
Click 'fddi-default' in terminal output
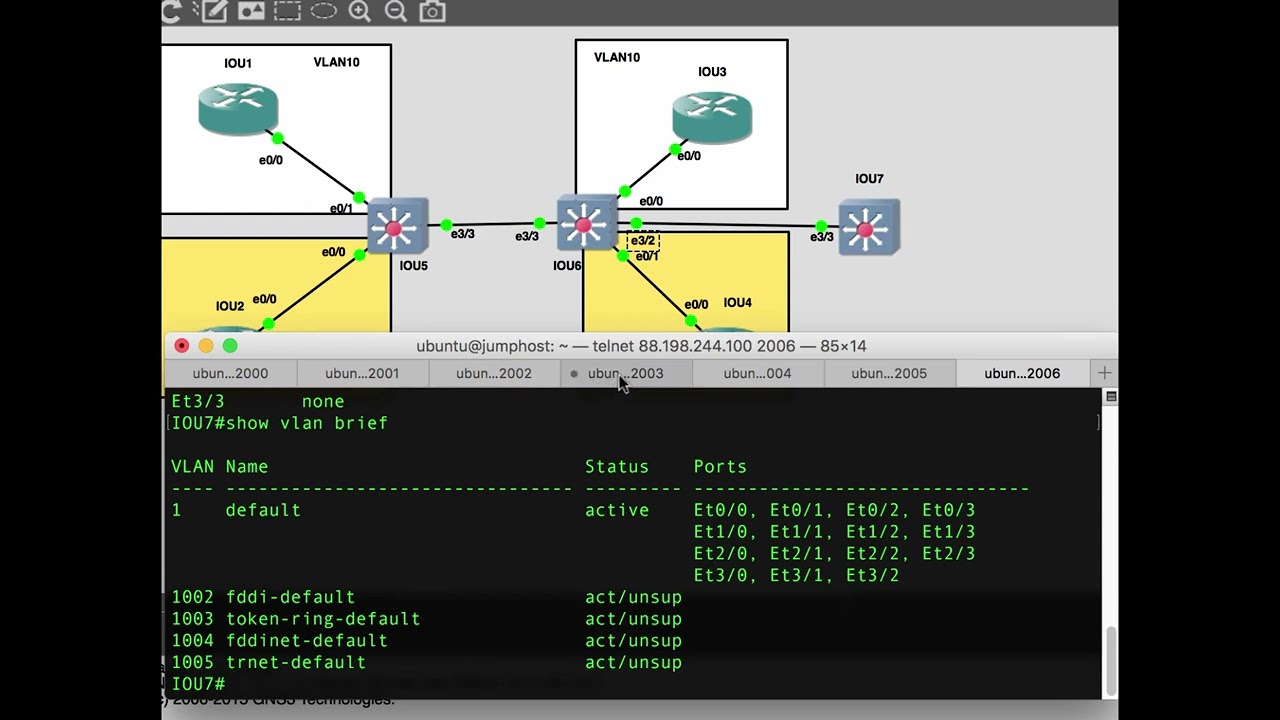pos(290,597)
